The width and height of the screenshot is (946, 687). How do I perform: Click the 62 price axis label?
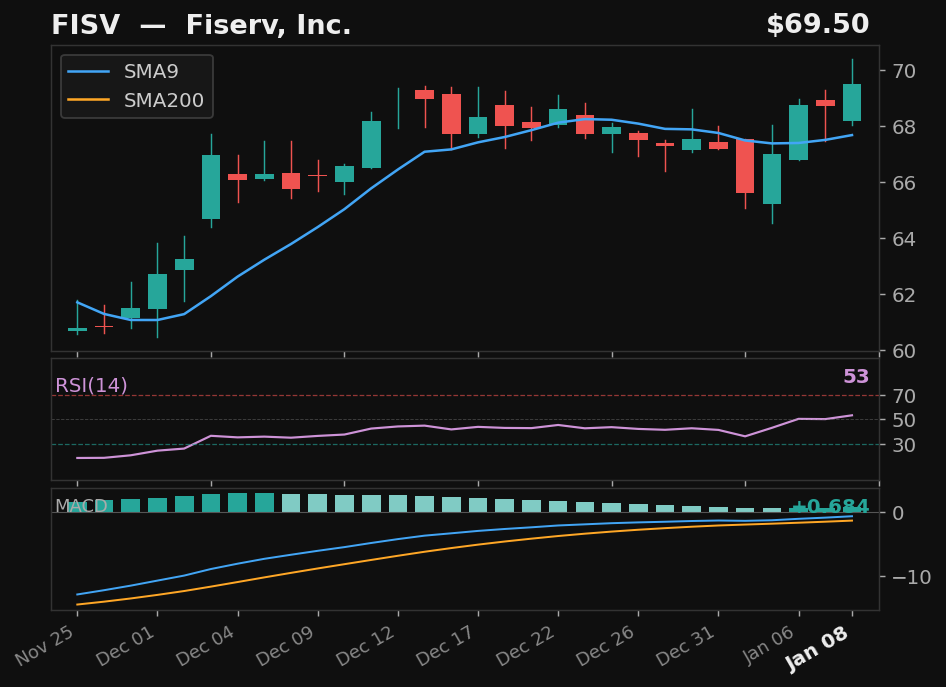click(904, 295)
